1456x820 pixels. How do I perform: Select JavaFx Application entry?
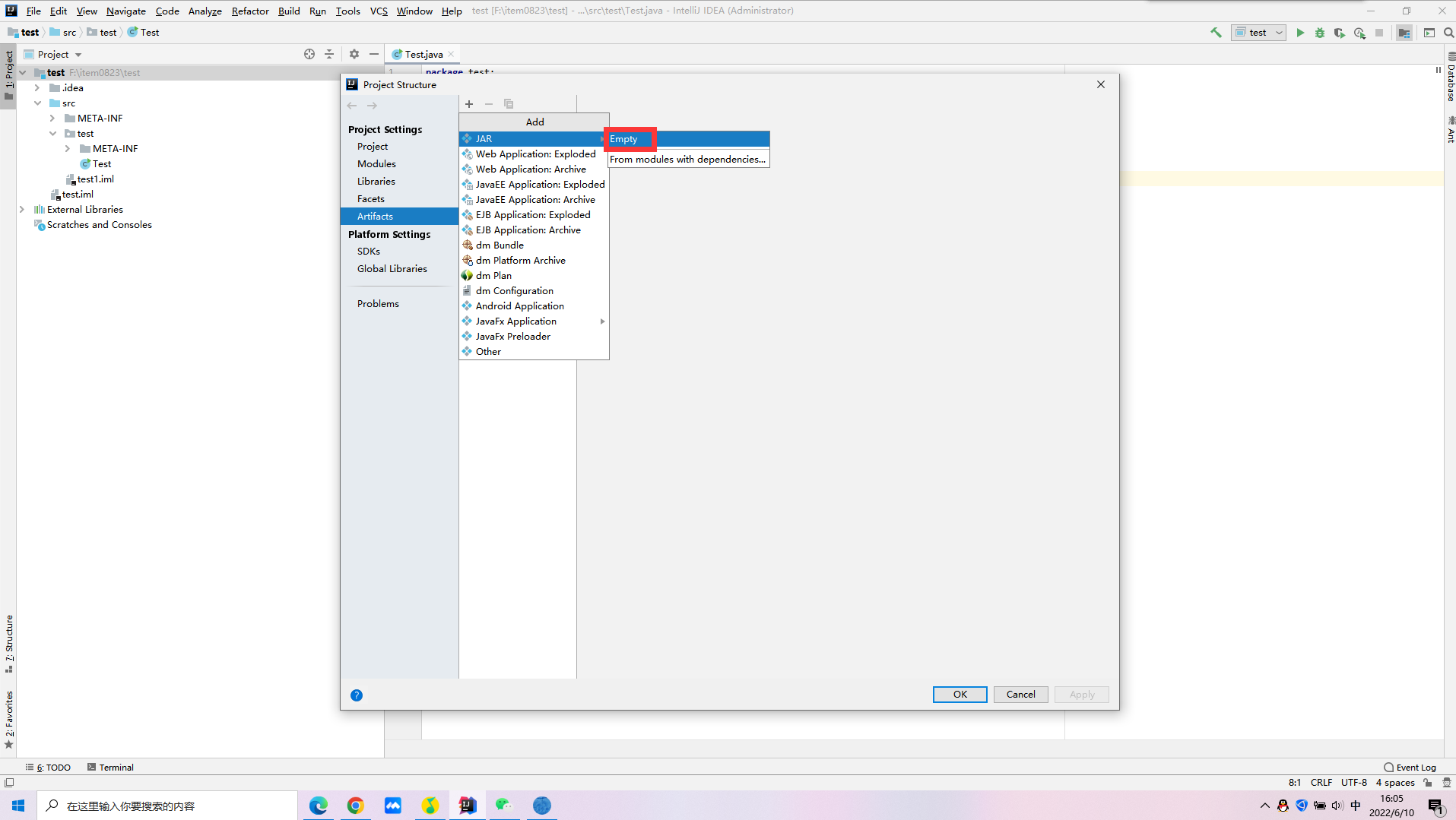click(534, 321)
